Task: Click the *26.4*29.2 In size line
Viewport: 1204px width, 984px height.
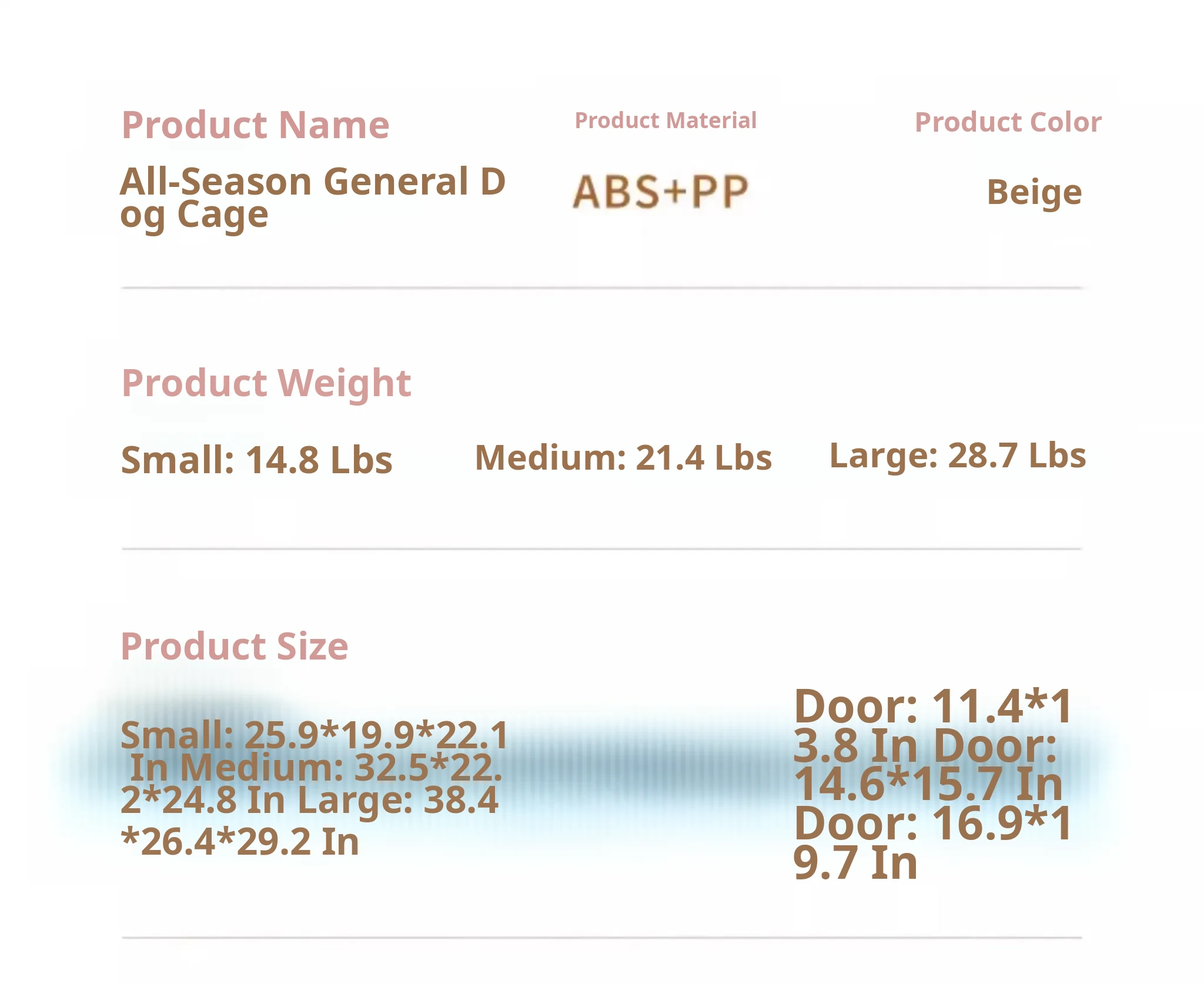Action: point(240,842)
